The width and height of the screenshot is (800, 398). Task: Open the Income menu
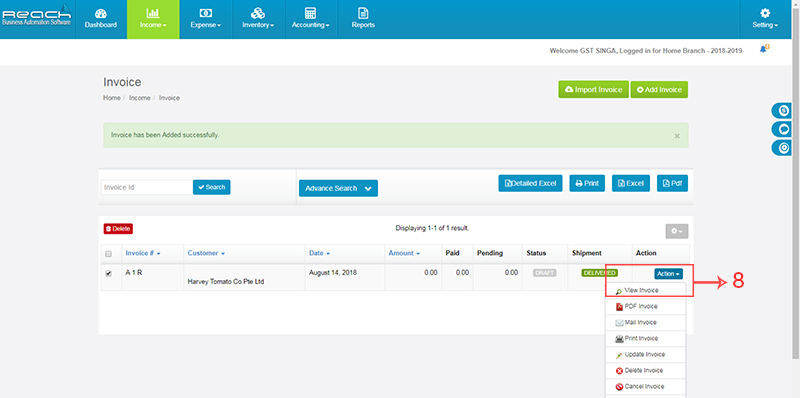(153, 19)
